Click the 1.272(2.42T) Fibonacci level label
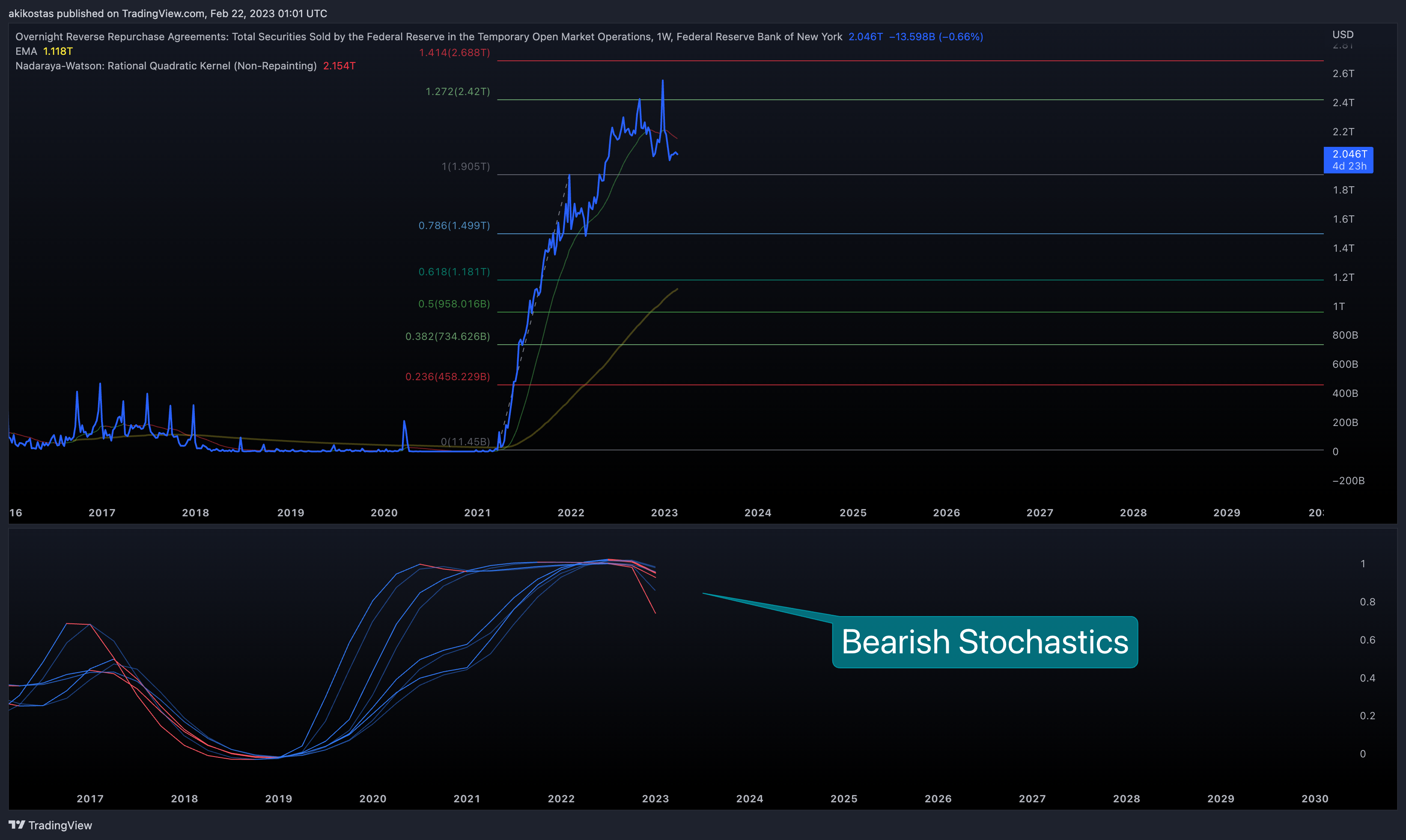Image resolution: width=1406 pixels, height=840 pixels. (x=458, y=92)
